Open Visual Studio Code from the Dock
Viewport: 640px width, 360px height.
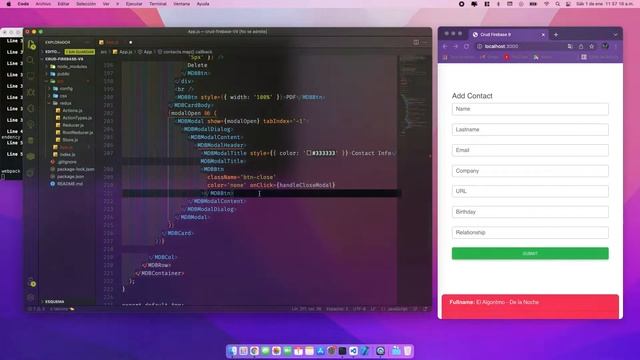point(353,351)
